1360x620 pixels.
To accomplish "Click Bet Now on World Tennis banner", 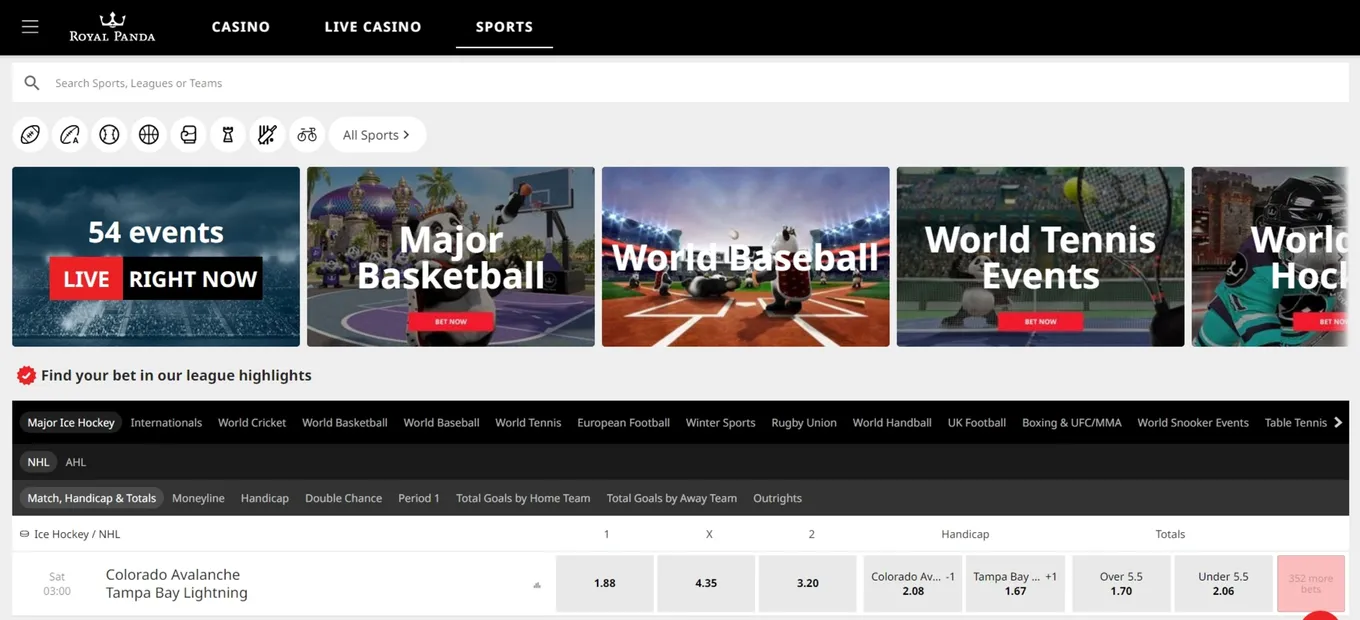I will tap(1040, 321).
